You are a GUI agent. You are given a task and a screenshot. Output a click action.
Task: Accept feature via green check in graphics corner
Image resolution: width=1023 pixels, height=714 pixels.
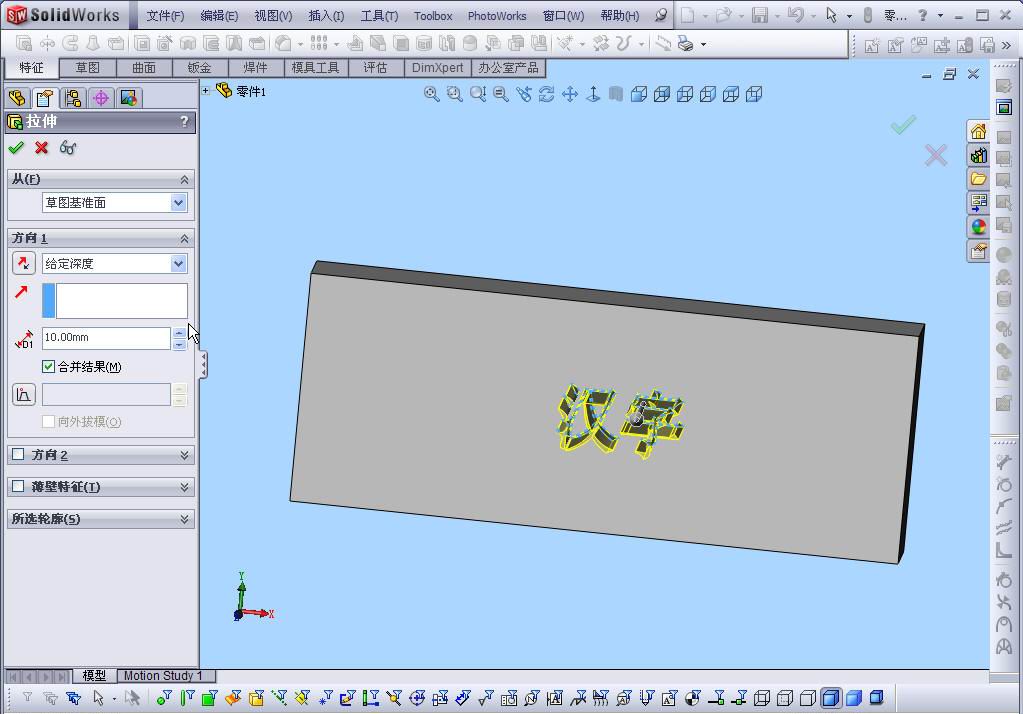[x=904, y=124]
